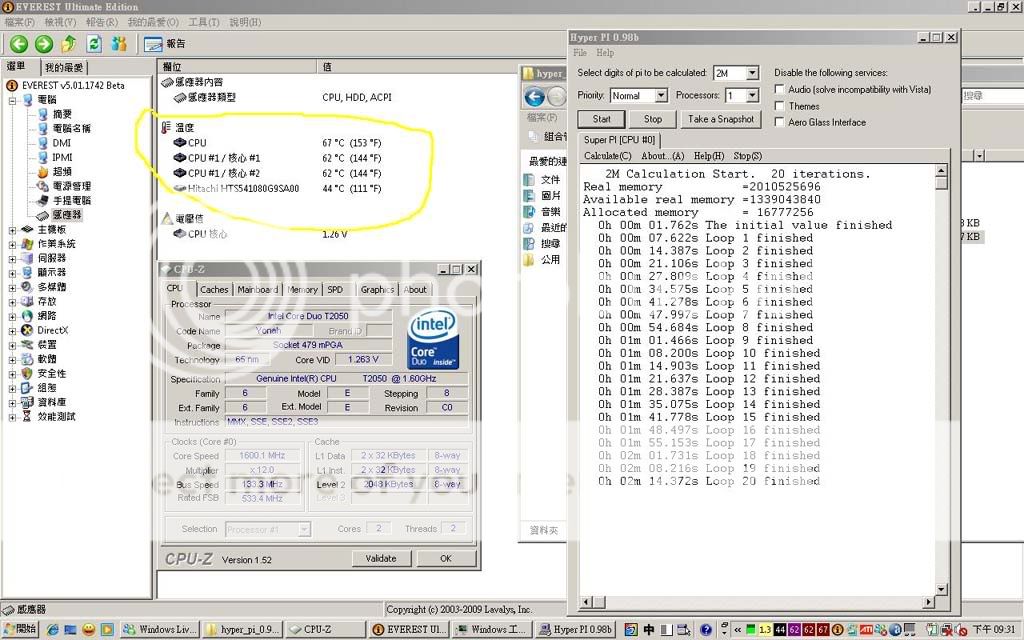Open the Processors dropdown in Hyper PI
The width and height of the screenshot is (1024, 640).
752,95
